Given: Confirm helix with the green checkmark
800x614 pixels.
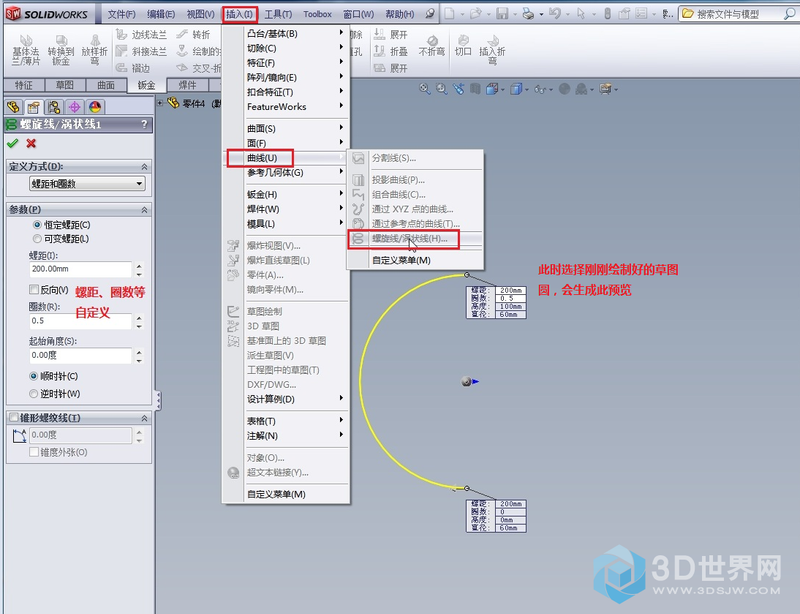Looking at the screenshot, I should click(x=12, y=144).
